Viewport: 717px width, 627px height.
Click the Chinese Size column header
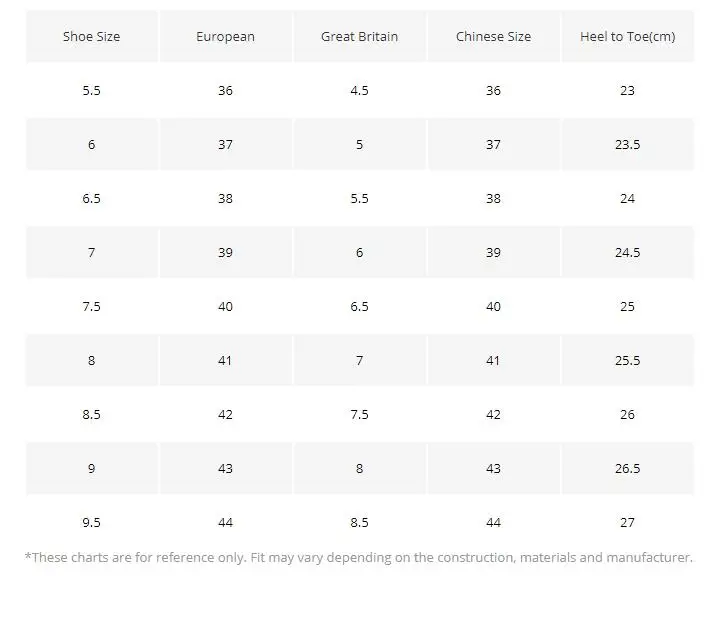click(x=493, y=36)
